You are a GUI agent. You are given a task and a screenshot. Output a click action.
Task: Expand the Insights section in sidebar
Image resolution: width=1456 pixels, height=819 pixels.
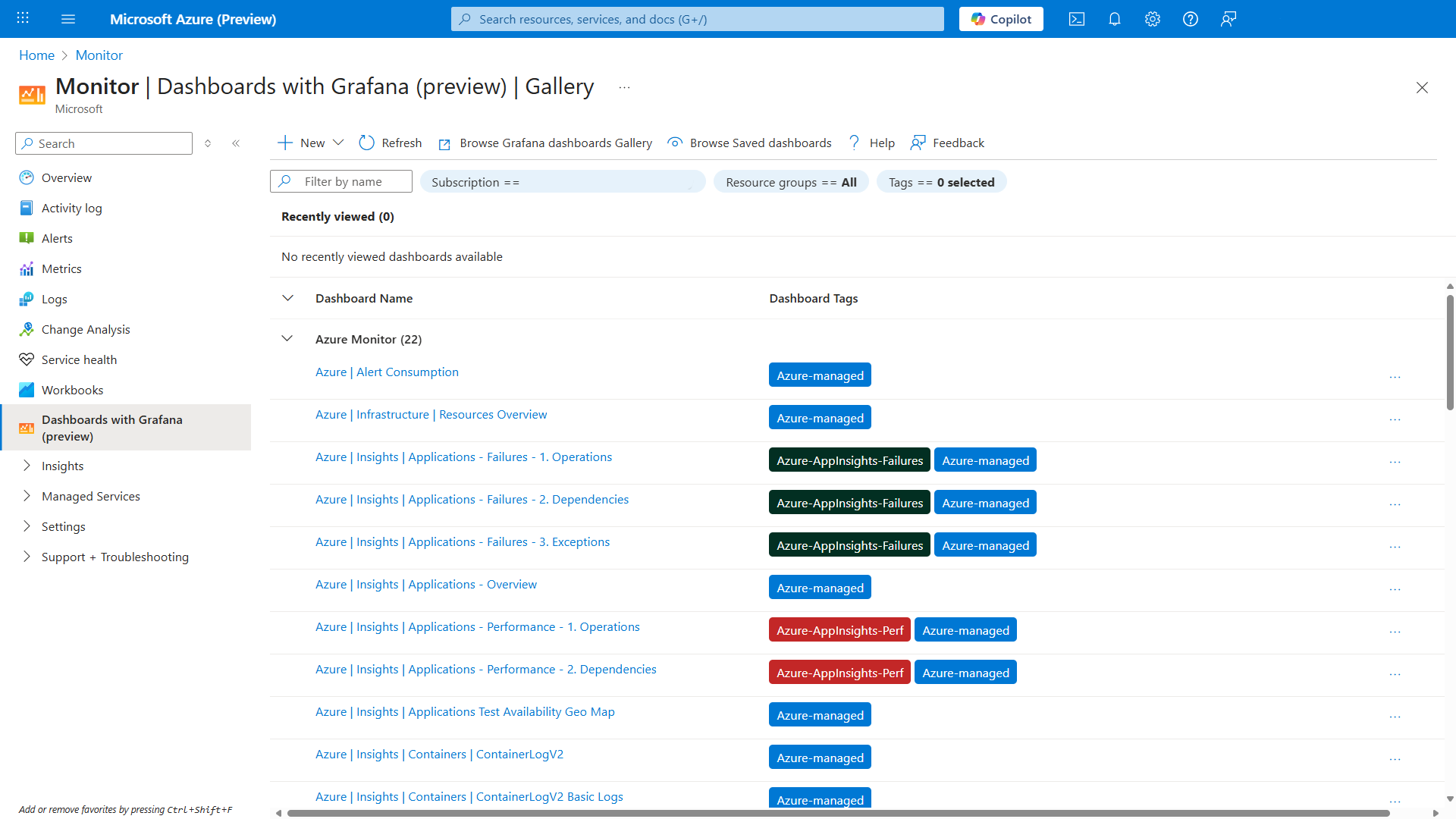(27, 466)
